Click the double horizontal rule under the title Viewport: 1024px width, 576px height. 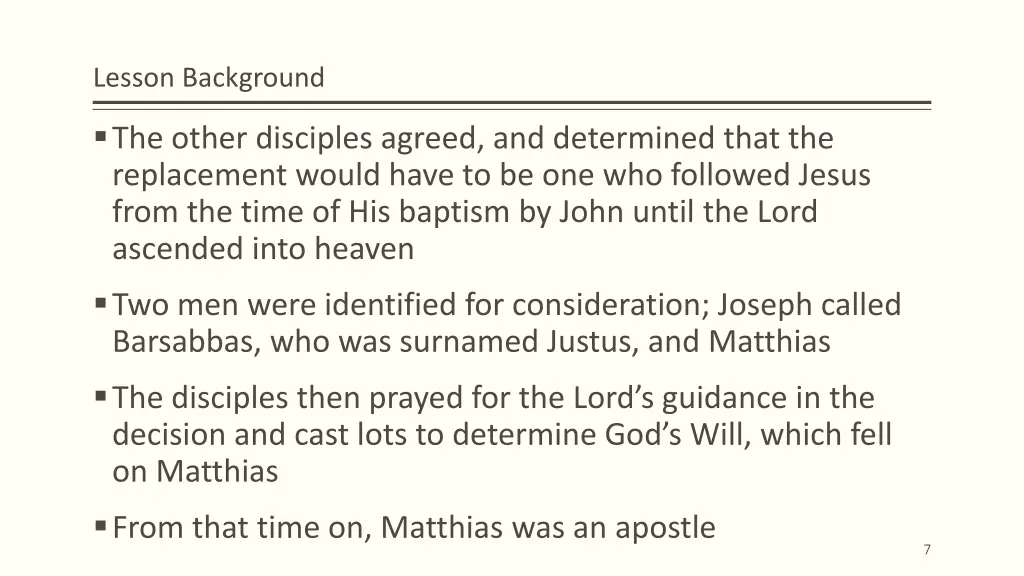(512, 105)
